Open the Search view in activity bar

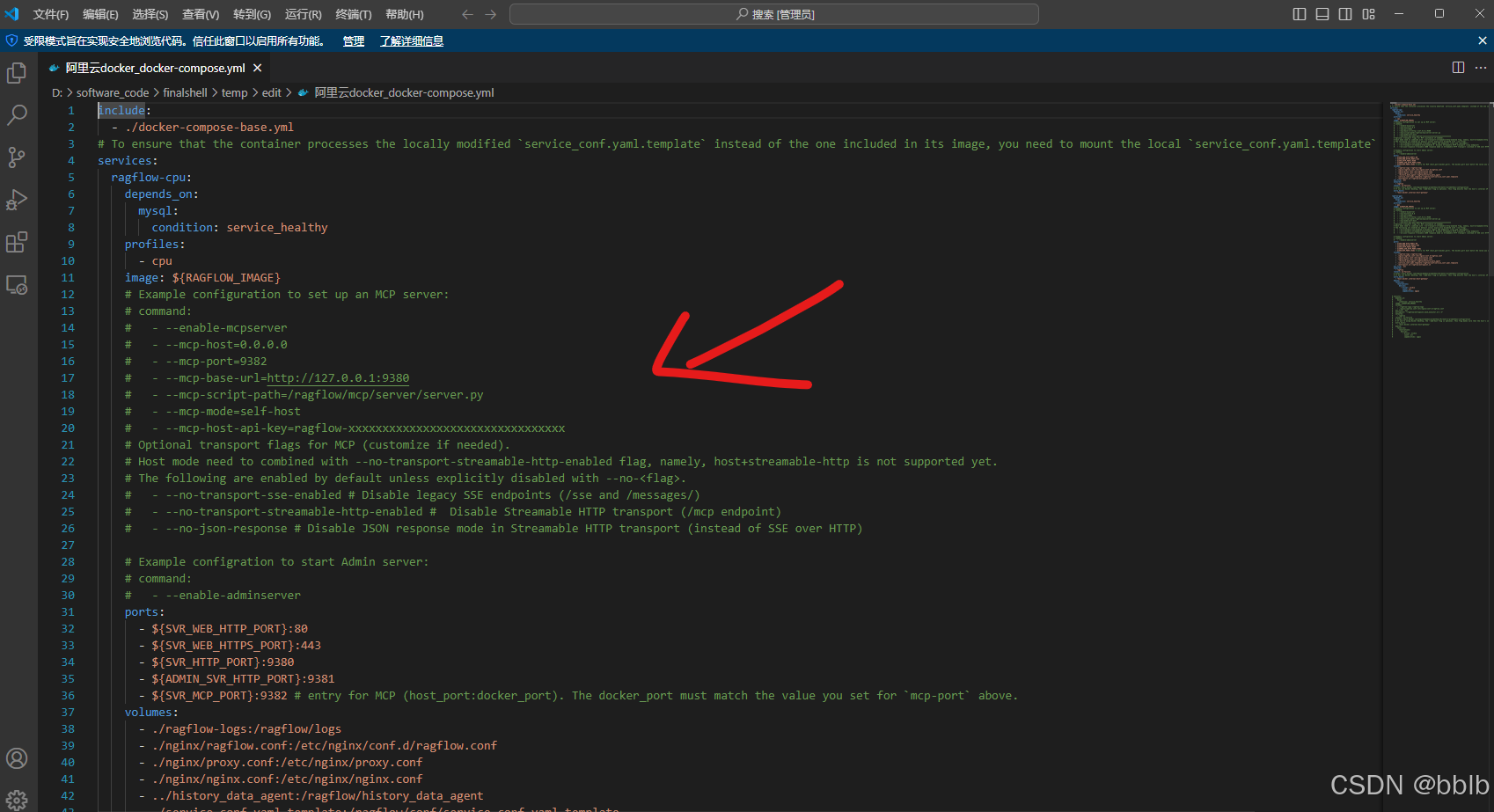click(x=17, y=115)
